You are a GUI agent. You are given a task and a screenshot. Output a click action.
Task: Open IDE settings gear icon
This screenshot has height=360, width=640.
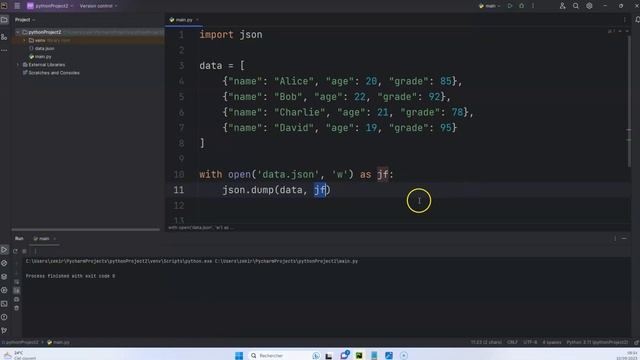(x=589, y=6)
